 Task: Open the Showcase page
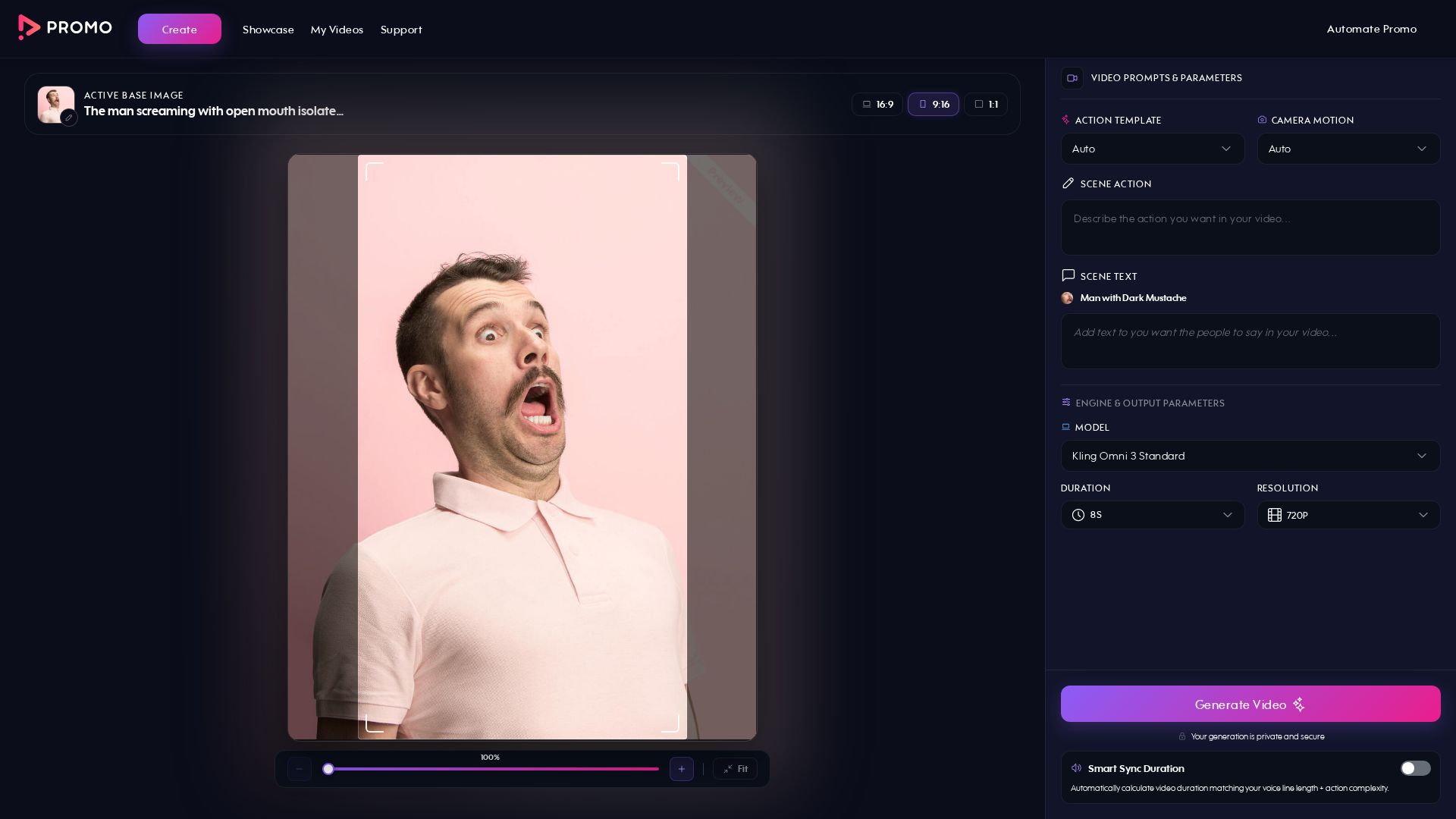pos(268,30)
